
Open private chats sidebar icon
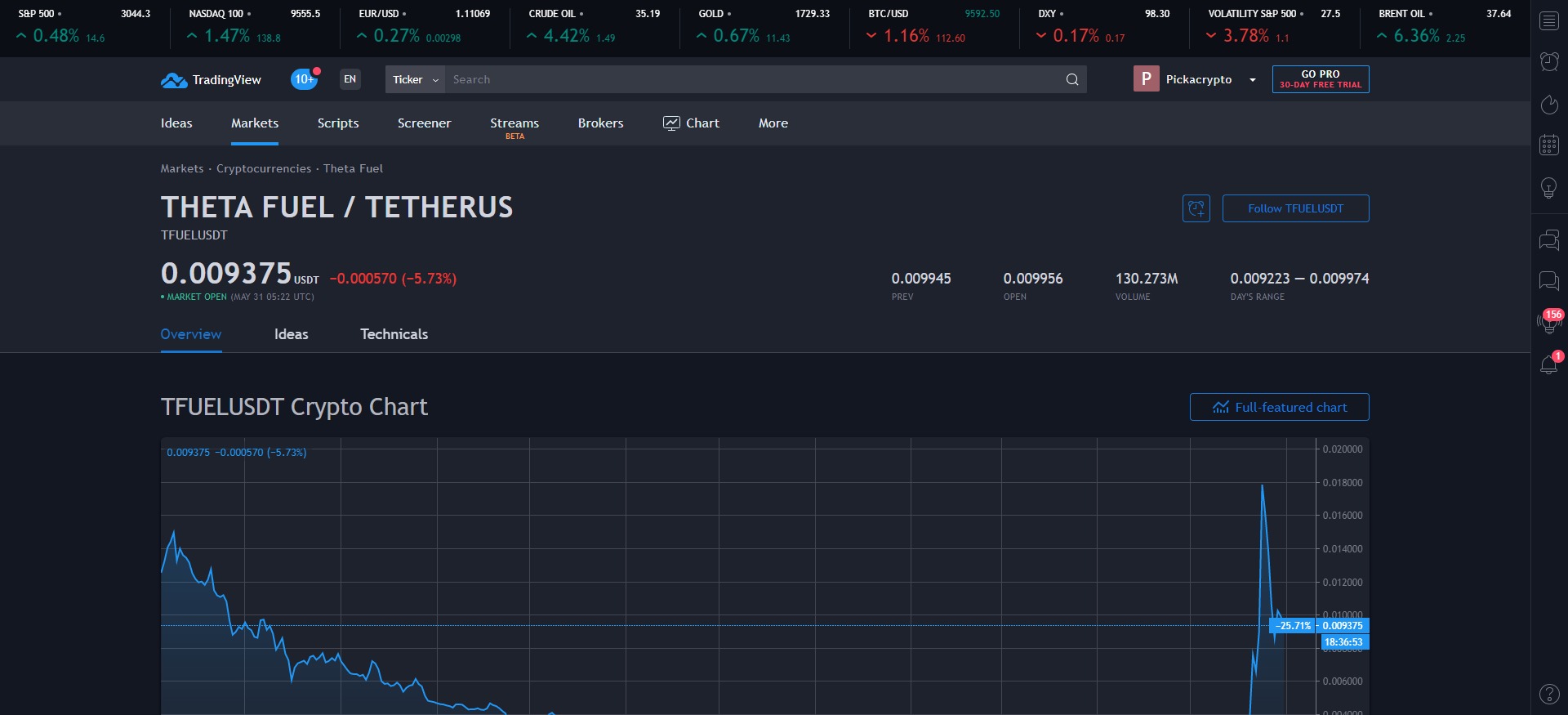coord(1549,281)
